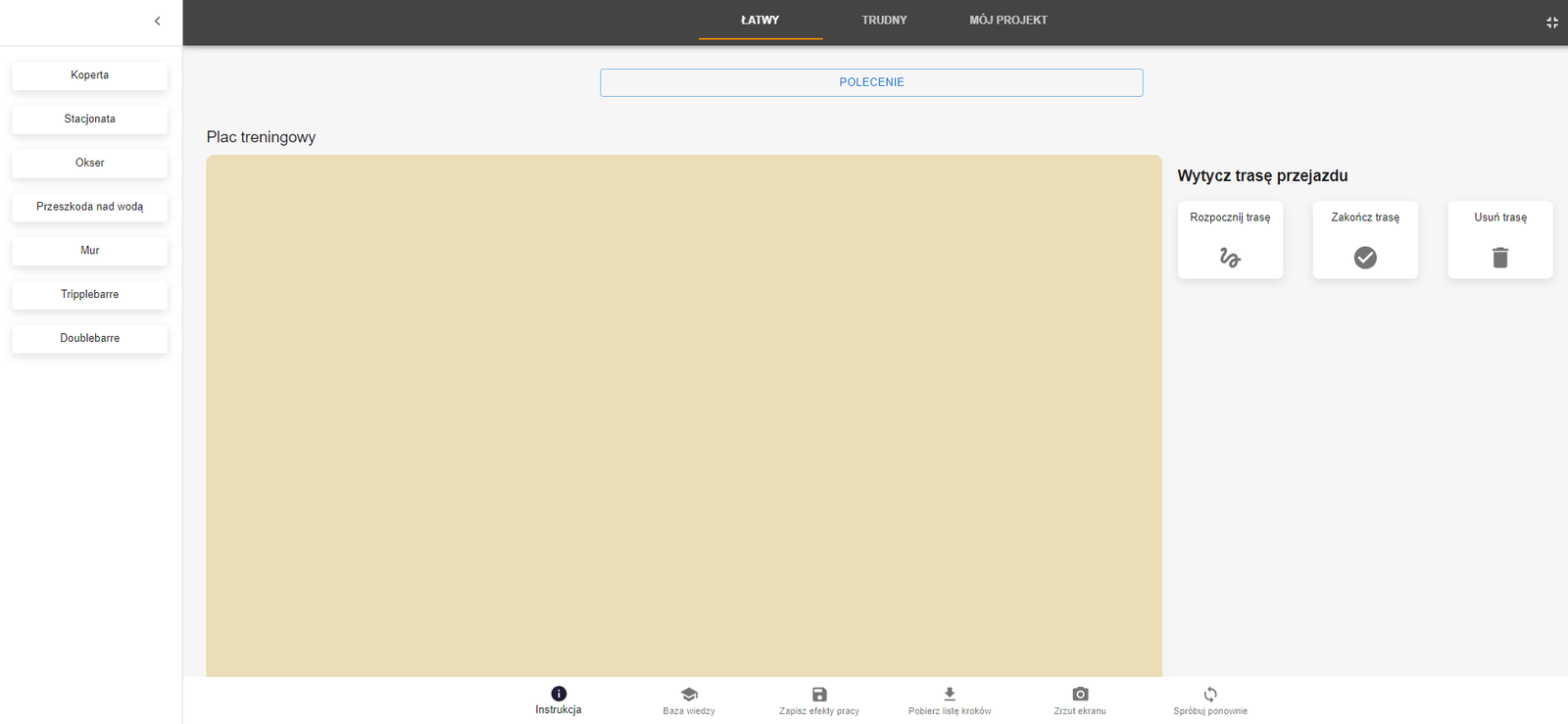The width and height of the screenshot is (1568, 724).
Task: Take screenshot with Zrzut ekranu camera icon
Action: 1080,694
